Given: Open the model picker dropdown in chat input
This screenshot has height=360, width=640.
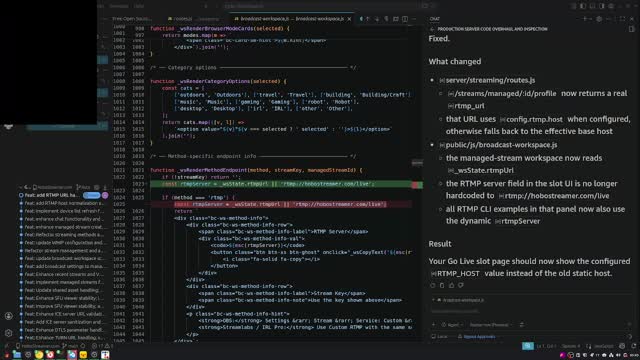Looking at the screenshot, I should 491,325.
